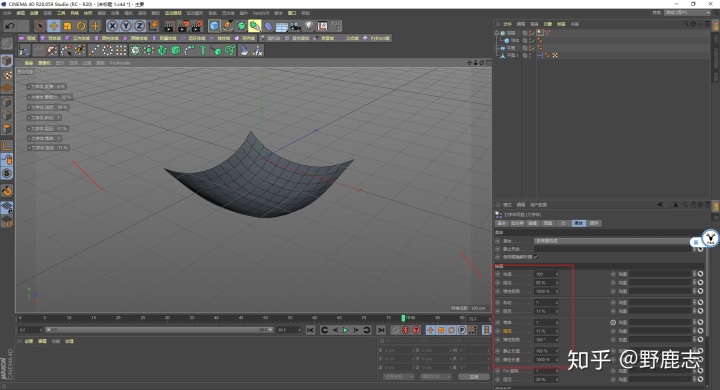Click the Attribute Manager back arrow
Image resolution: width=720 pixels, height=390 pixels.
660,205
